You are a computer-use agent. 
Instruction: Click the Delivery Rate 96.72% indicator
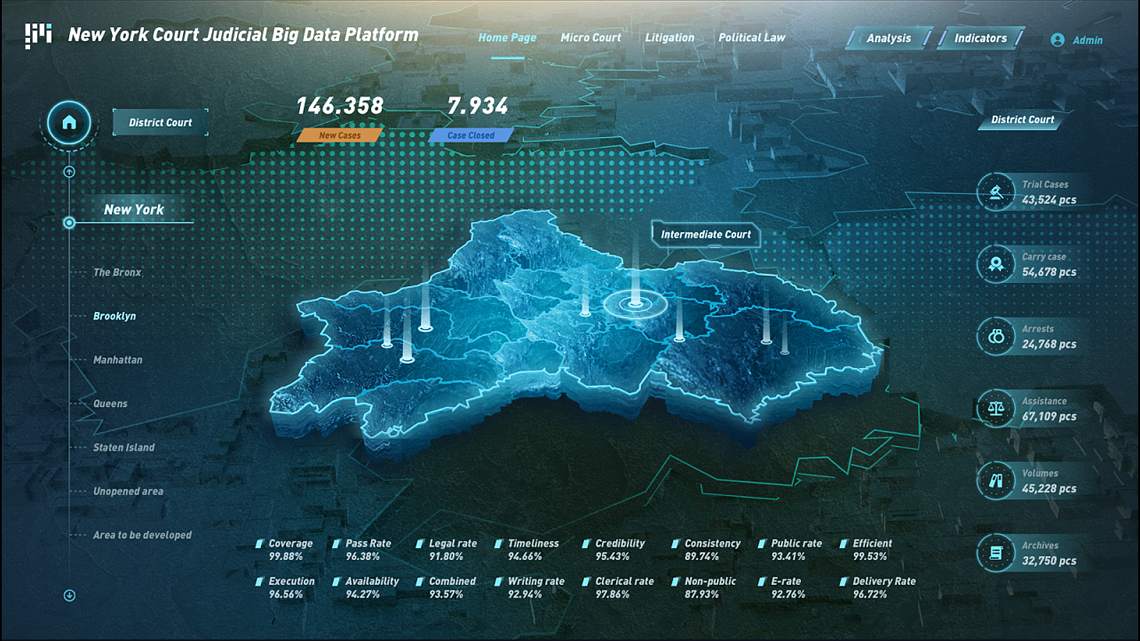tap(878, 587)
